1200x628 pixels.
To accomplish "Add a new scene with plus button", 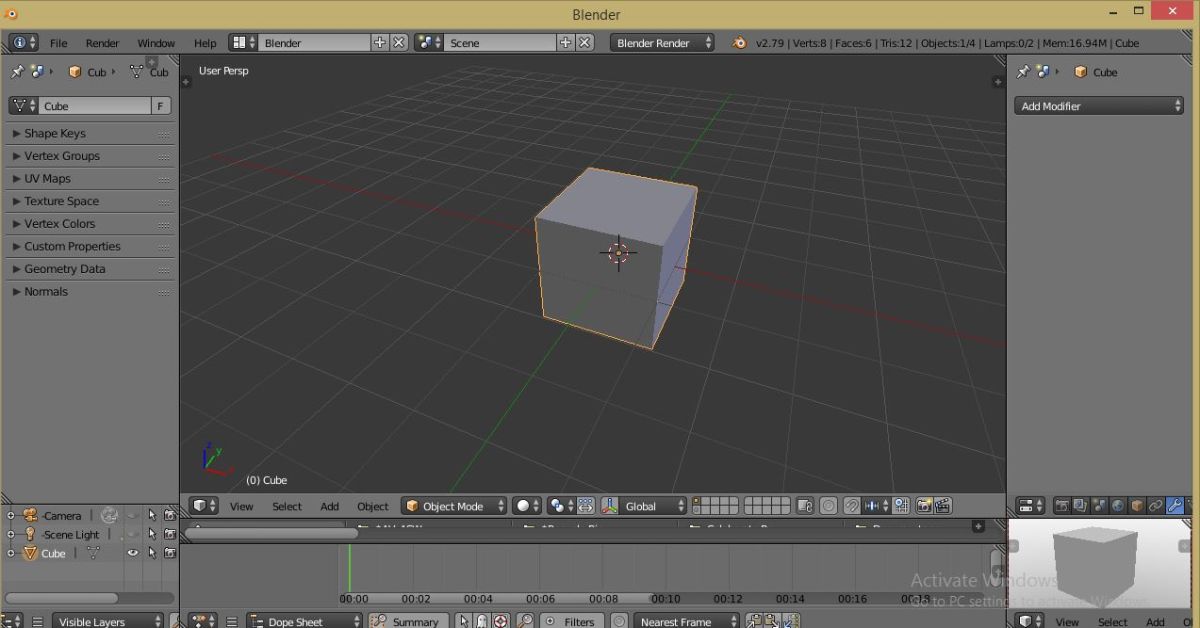I will (565, 43).
